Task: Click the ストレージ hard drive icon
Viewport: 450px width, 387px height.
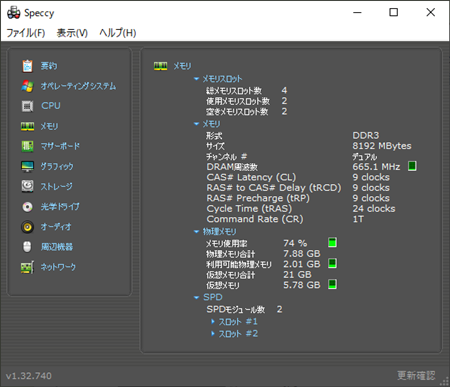Action: pyautogui.click(x=27, y=186)
